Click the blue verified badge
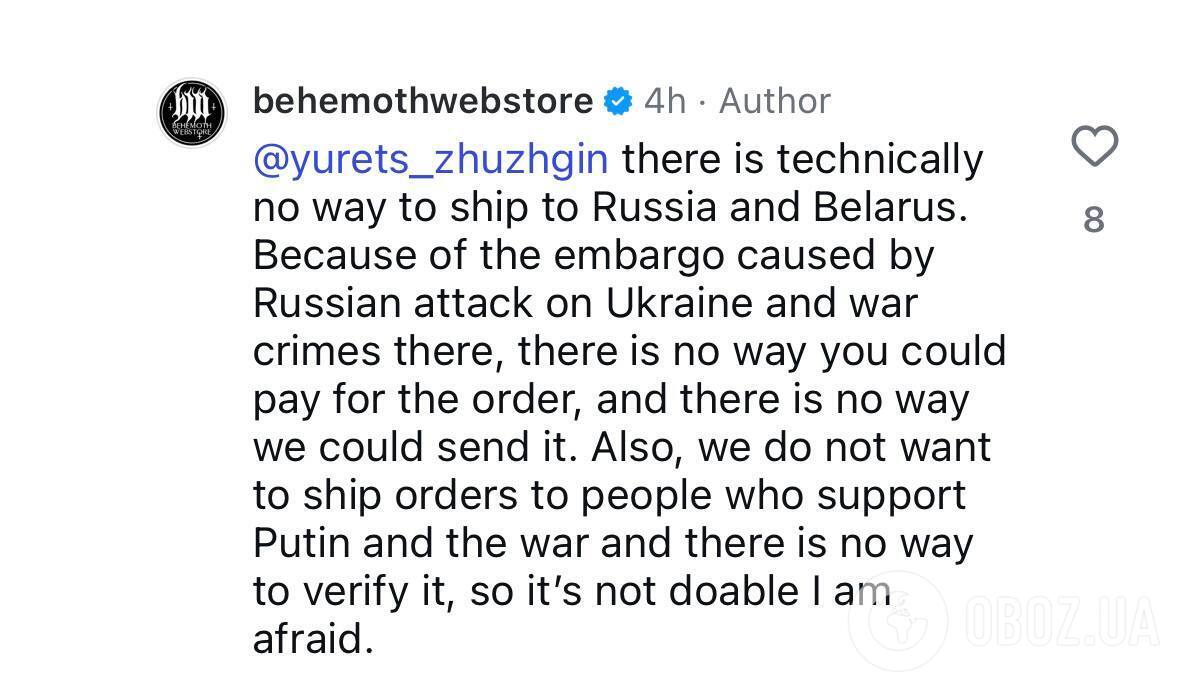The width and height of the screenshot is (1179, 687). [x=619, y=100]
